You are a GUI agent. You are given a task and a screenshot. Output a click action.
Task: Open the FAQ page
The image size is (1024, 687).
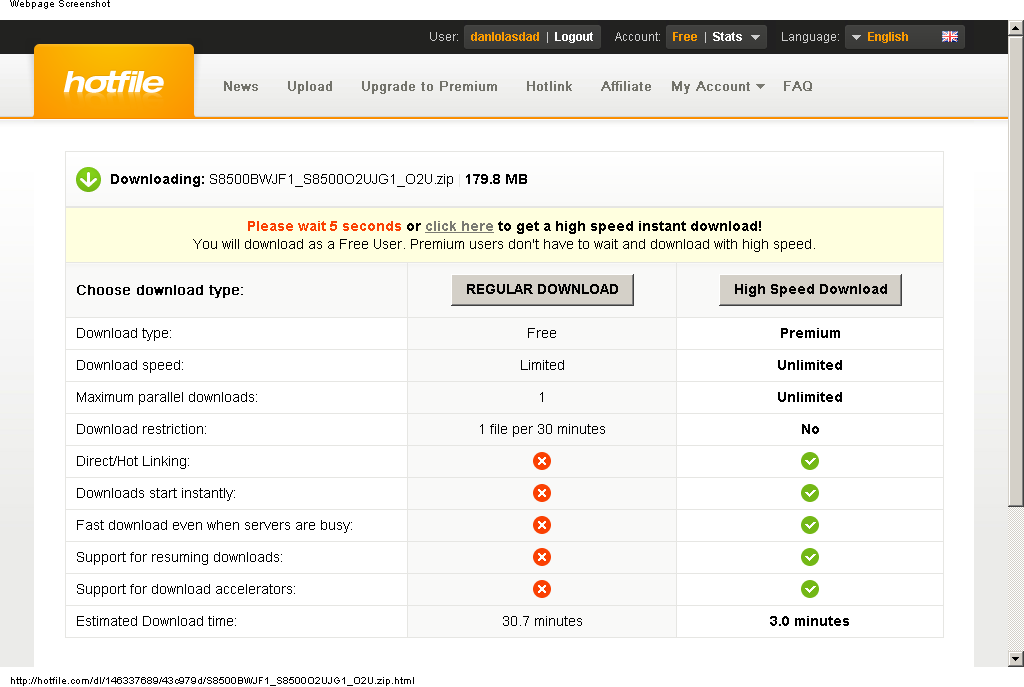tap(797, 86)
